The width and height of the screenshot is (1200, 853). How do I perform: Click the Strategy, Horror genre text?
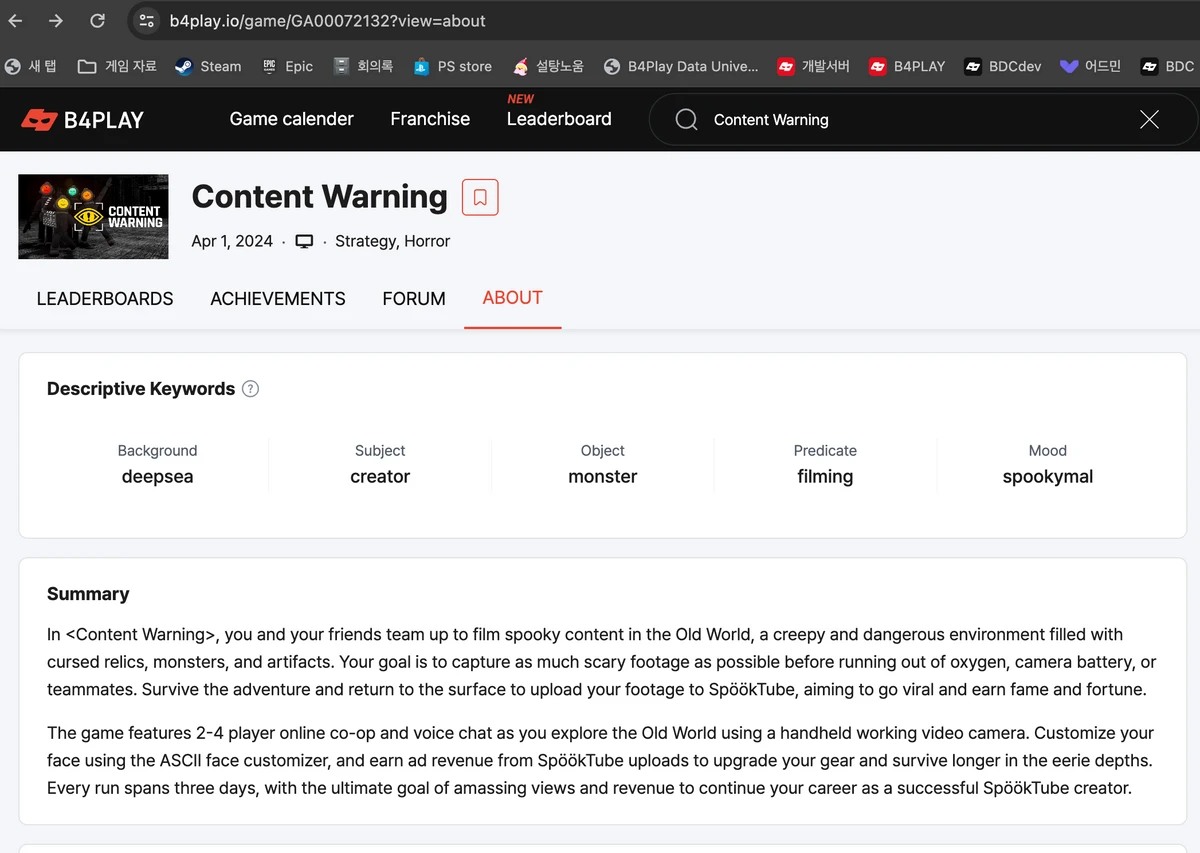pyautogui.click(x=392, y=241)
